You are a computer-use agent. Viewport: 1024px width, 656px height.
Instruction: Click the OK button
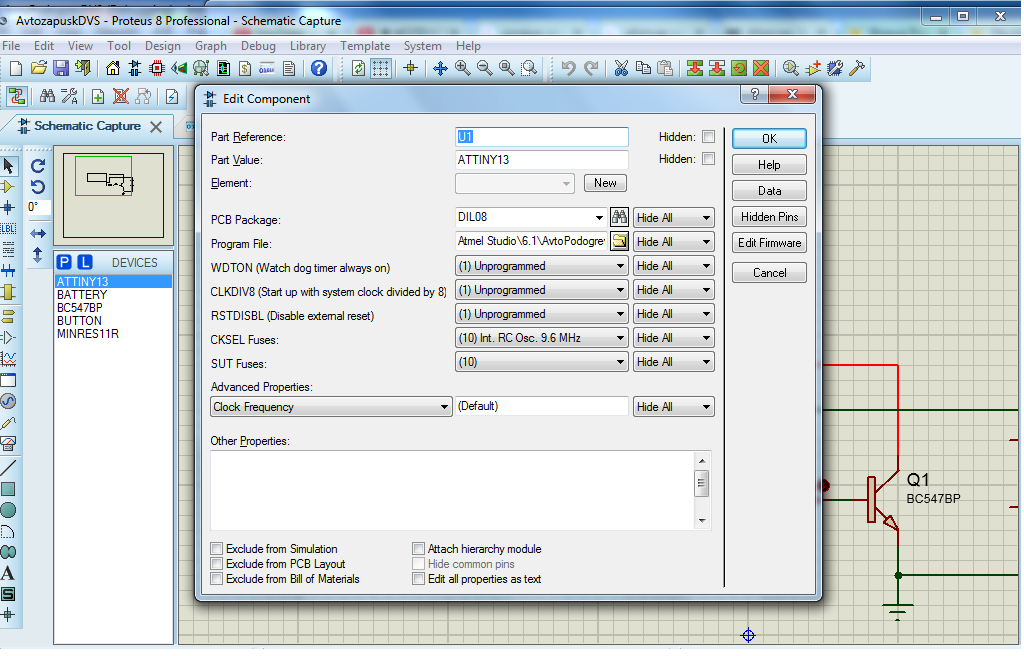click(x=769, y=139)
